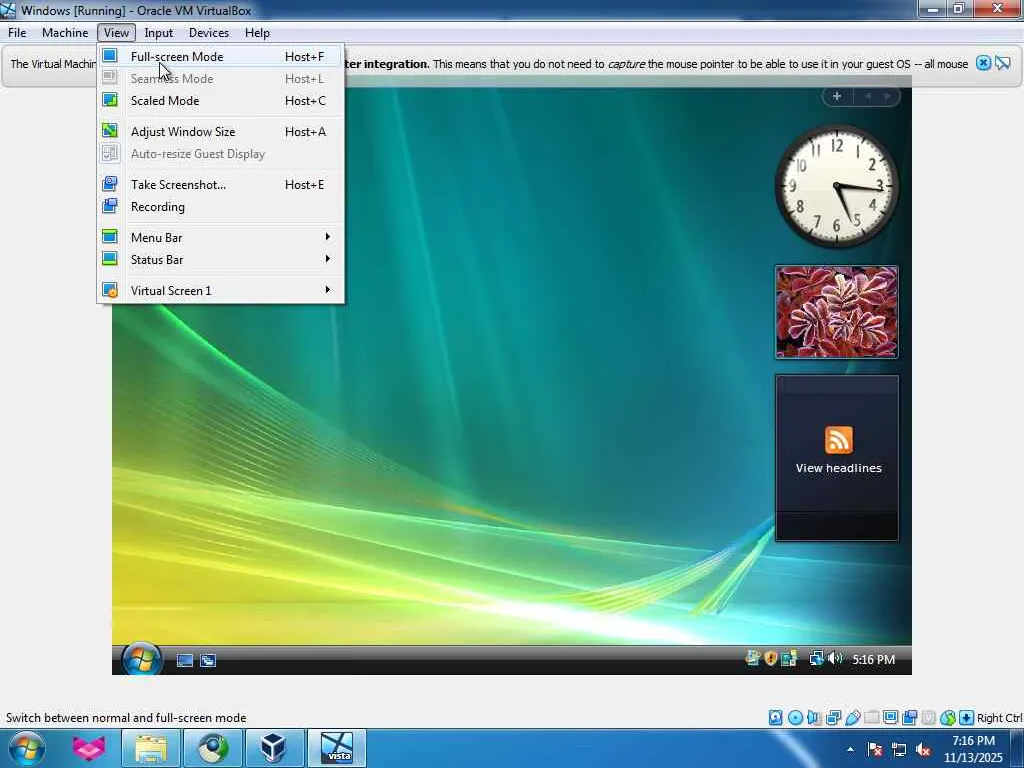Click View headlines in the feed gadget
The width and height of the screenshot is (1024, 768).
pyautogui.click(x=839, y=468)
